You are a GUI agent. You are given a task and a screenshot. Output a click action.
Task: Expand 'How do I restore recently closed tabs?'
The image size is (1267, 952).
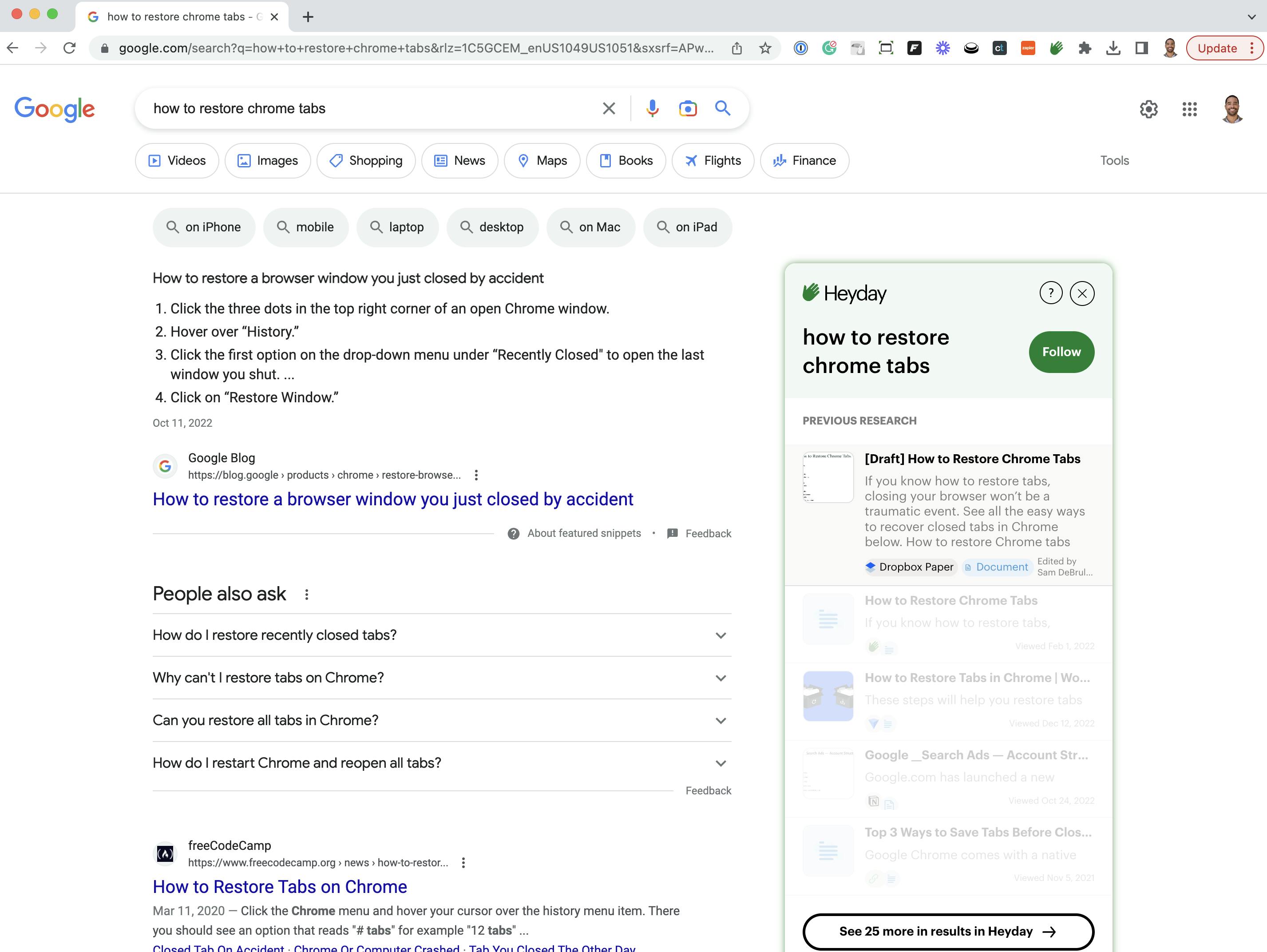[442, 635]
